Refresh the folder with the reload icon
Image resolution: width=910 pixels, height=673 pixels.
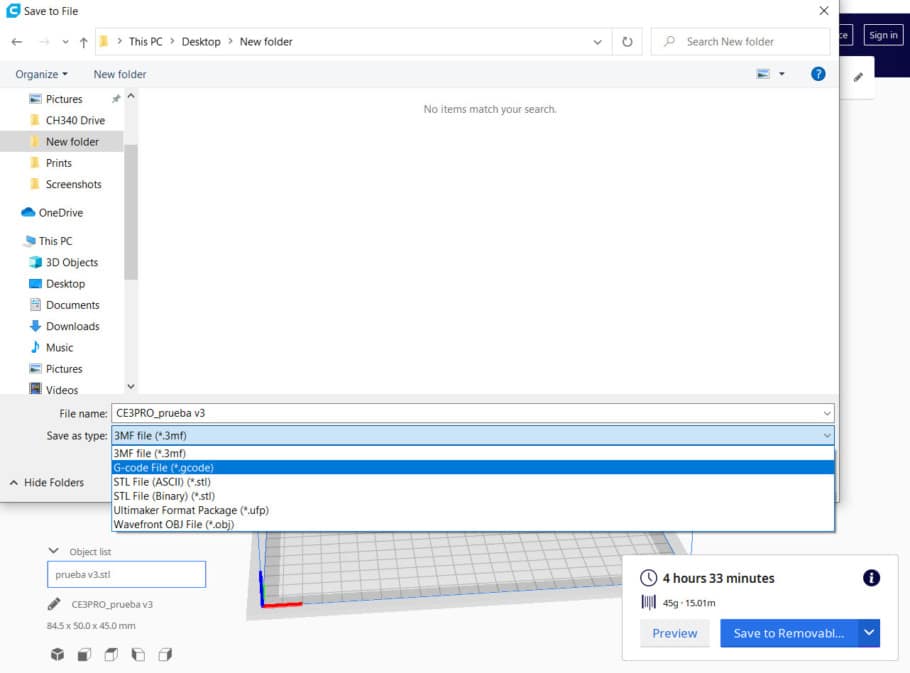click(x=627, y=42)
